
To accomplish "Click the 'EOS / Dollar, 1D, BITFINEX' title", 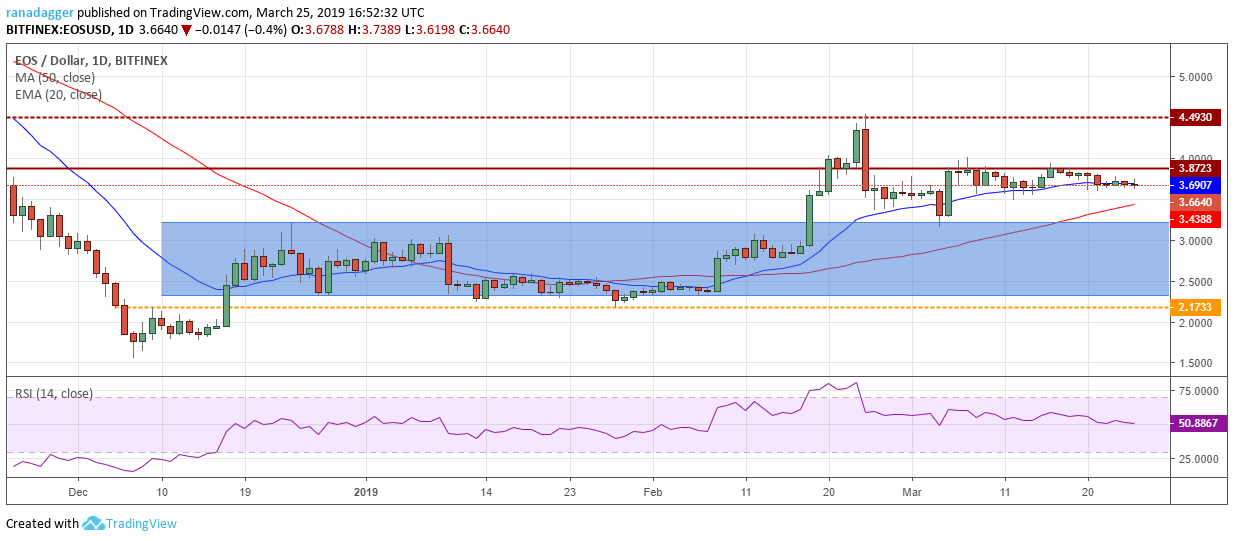I will pyautogui.click(x=91, y=60).
